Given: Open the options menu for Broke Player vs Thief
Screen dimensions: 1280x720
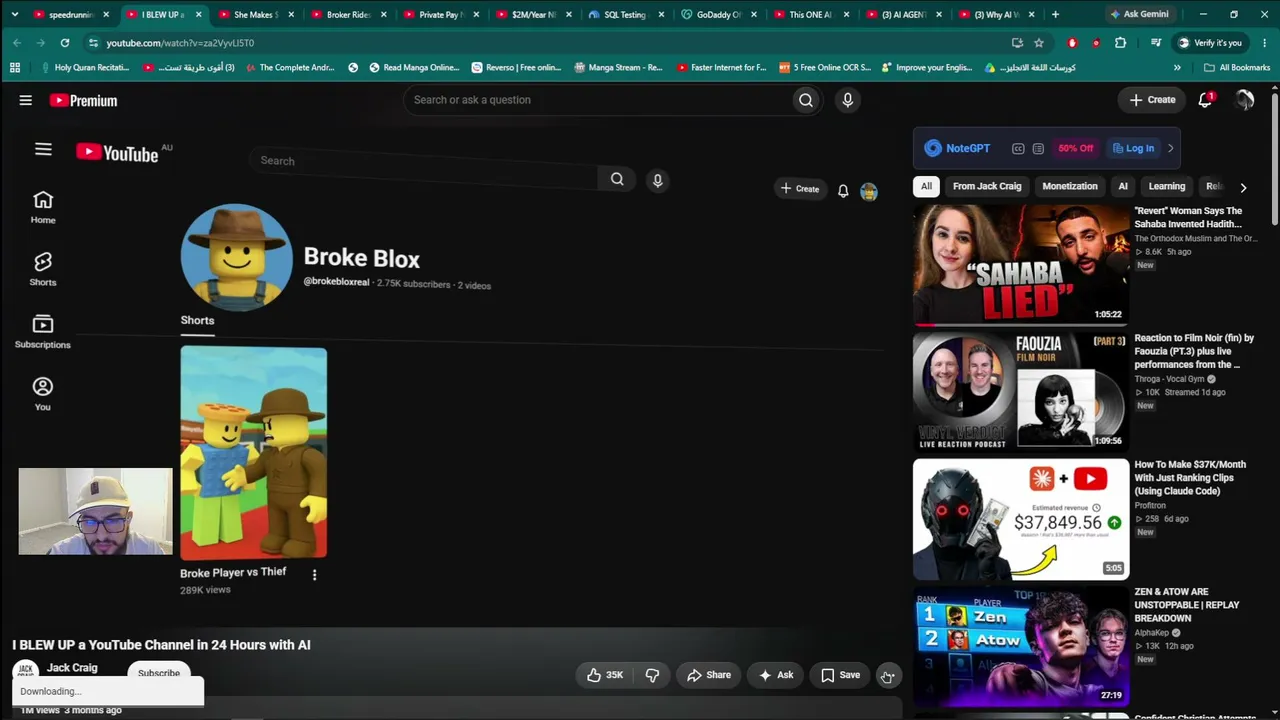Looking at the screenshot, I should click(314, 575).
